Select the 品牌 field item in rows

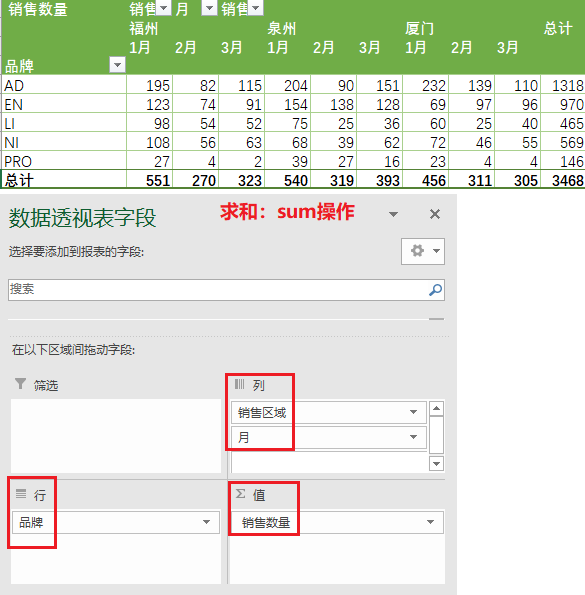click(x=116, y=523)
